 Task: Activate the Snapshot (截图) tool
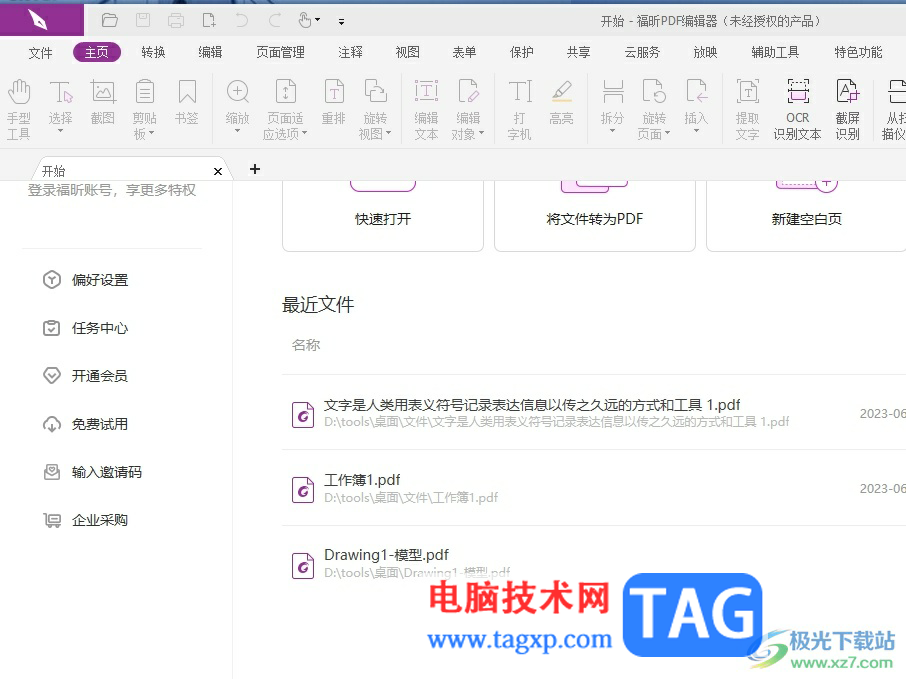click(x=103, y=92)
